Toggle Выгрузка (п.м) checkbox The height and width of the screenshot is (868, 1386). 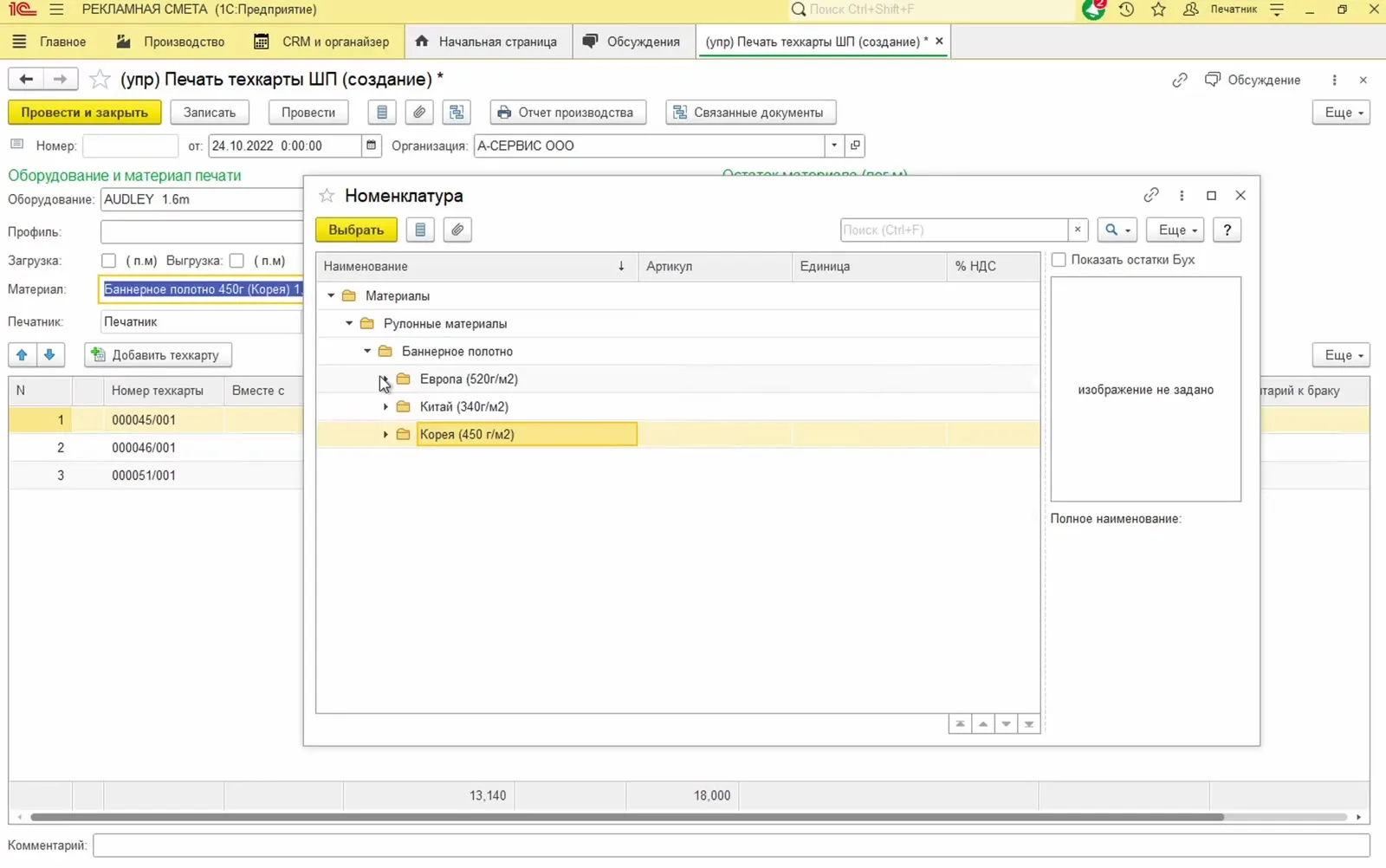(x=236, y=261)
